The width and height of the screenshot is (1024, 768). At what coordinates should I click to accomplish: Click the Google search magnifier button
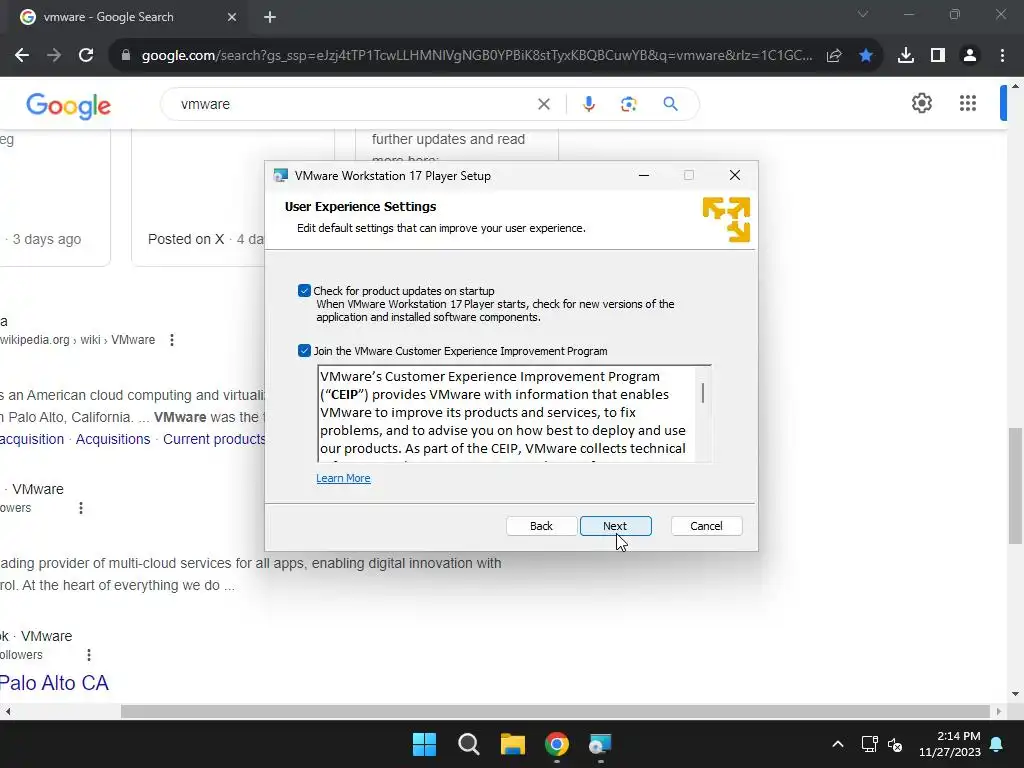670,104
